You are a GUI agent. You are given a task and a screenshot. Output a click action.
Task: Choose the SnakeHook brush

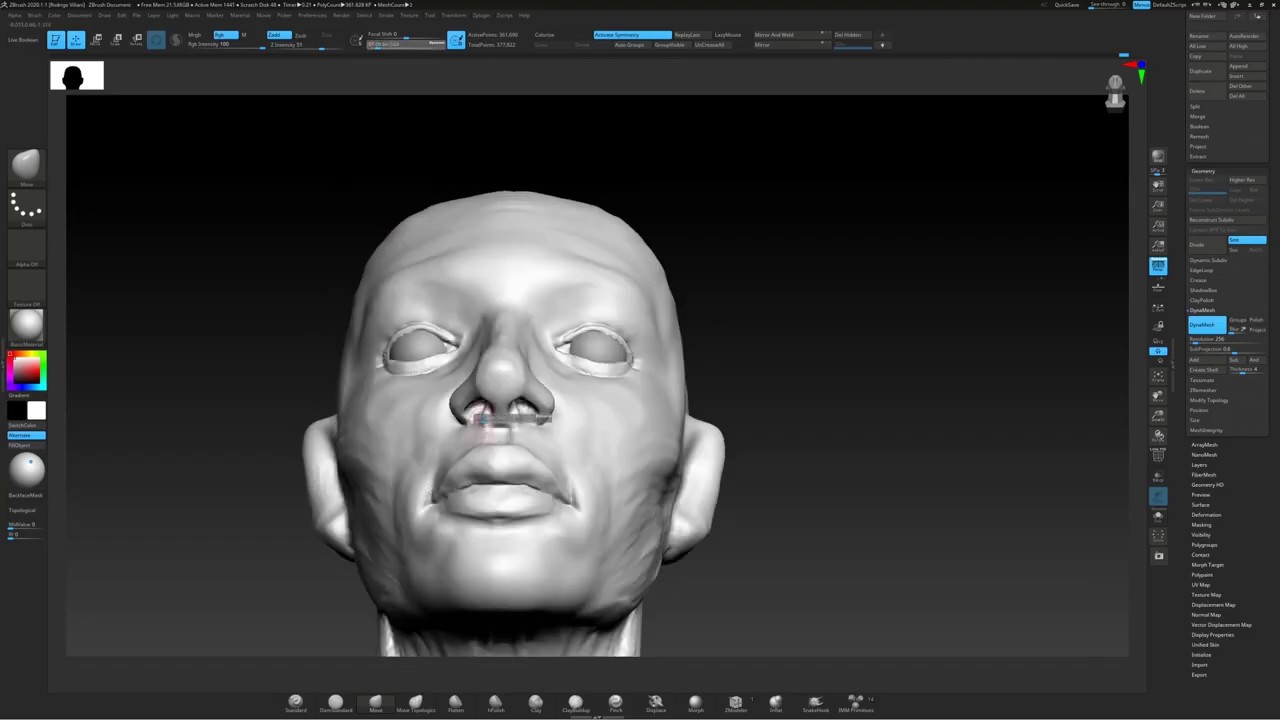pos(815,703)
